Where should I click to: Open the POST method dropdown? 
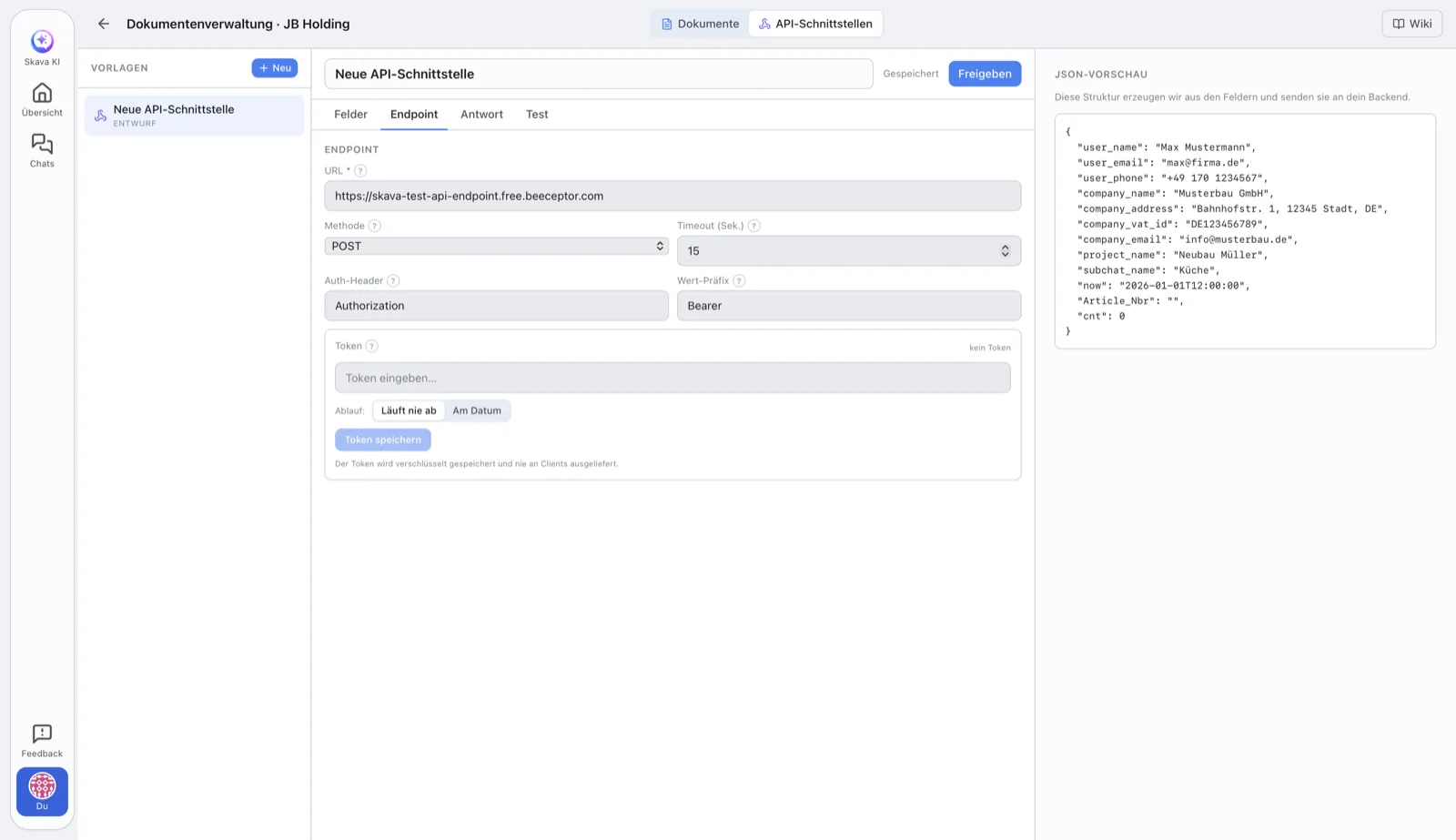(497, 247)
